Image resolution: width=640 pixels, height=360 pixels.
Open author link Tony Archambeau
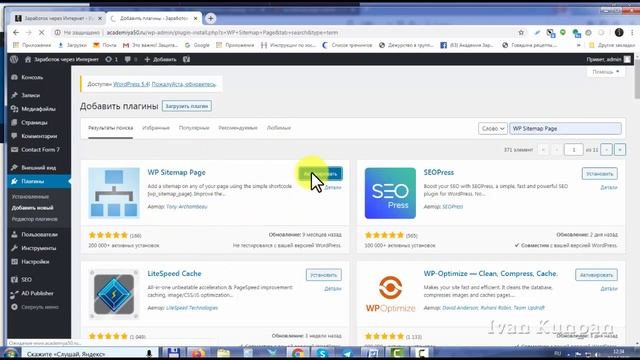187,207
